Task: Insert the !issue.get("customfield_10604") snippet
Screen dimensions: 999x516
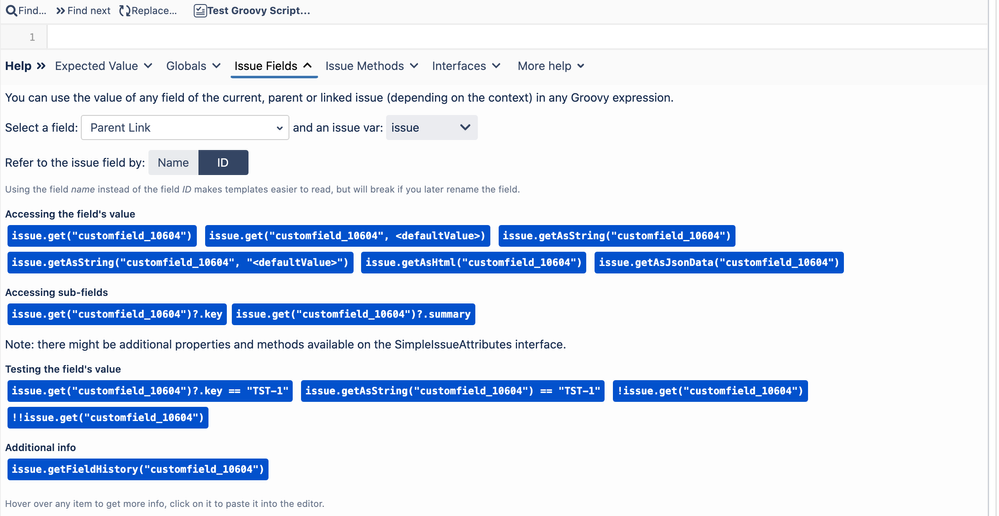Action: click(710, 391)
